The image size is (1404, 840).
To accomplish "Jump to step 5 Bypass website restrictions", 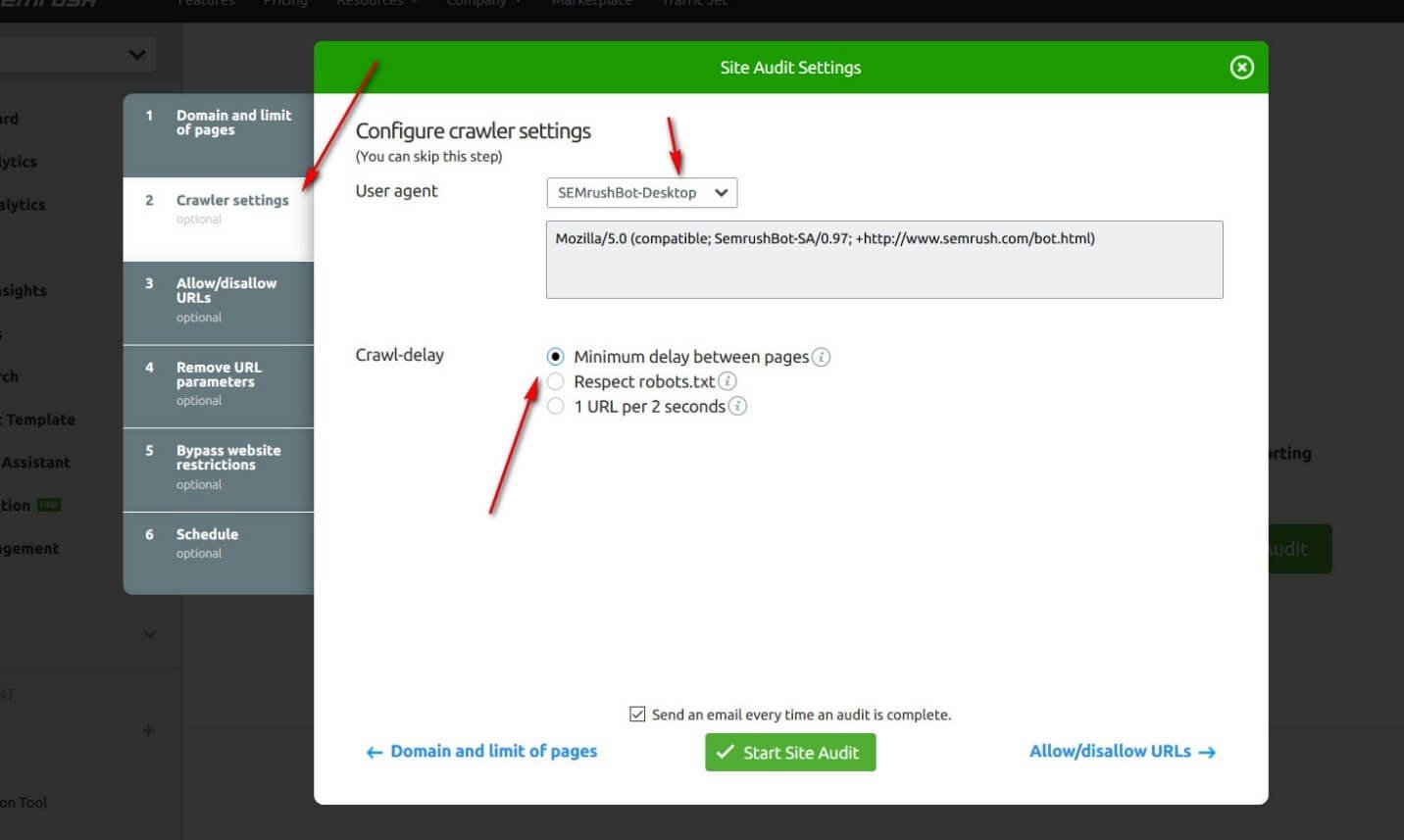I will pos(219,470).
